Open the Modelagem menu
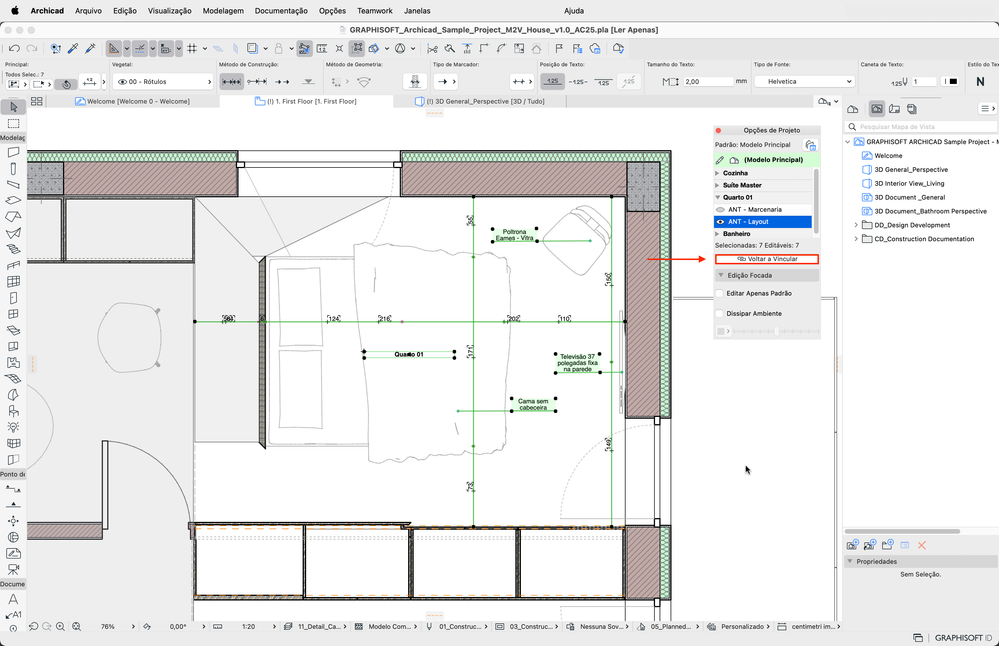Screen dimensions: 999x646 [223, 11]
